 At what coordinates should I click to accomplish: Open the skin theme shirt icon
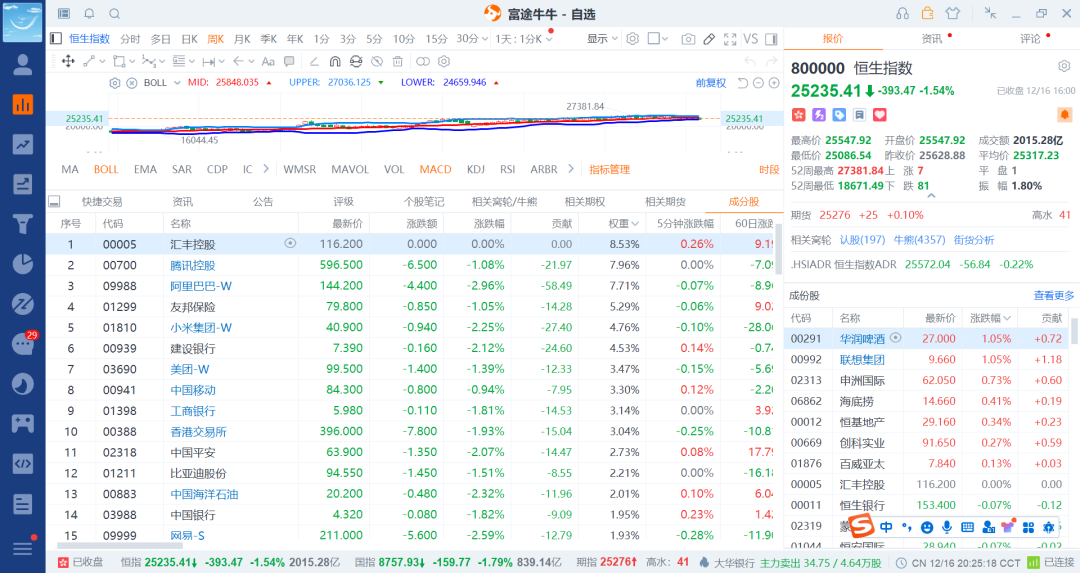coord(953,13)
